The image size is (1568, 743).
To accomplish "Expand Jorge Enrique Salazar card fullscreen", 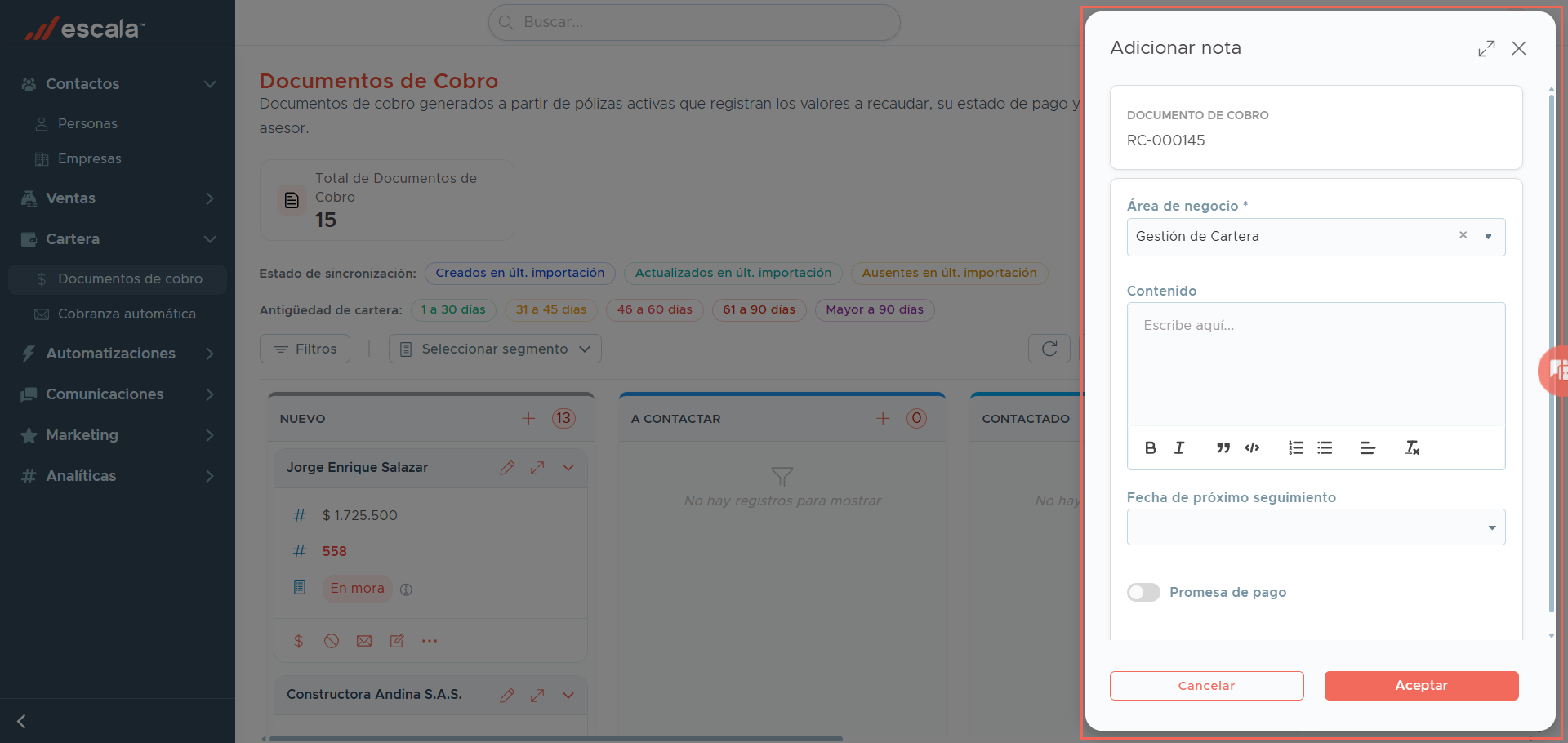I will click(x=537, y=468).
